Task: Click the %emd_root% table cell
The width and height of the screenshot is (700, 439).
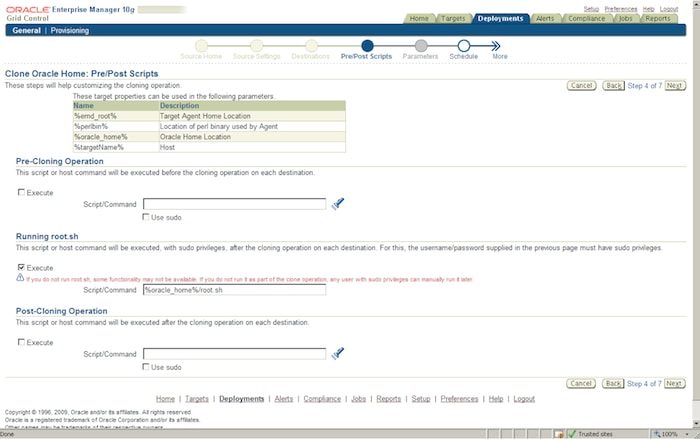Action: click(116, 116)
